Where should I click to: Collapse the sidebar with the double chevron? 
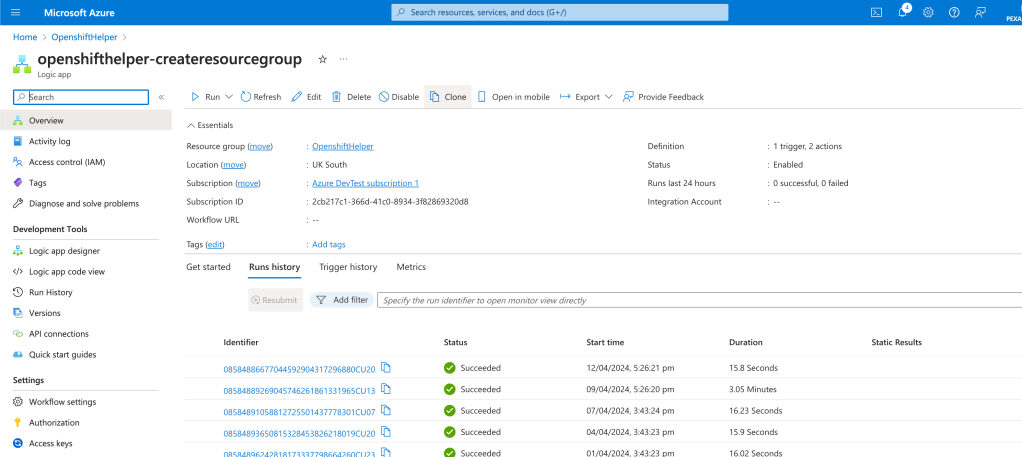162,97
